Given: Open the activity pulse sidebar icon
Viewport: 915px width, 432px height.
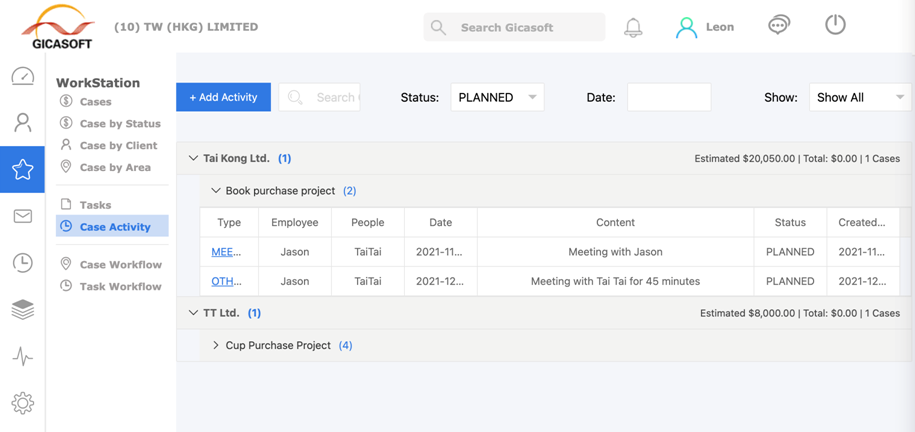Looking at the screenshot, I should click(22, 357).
